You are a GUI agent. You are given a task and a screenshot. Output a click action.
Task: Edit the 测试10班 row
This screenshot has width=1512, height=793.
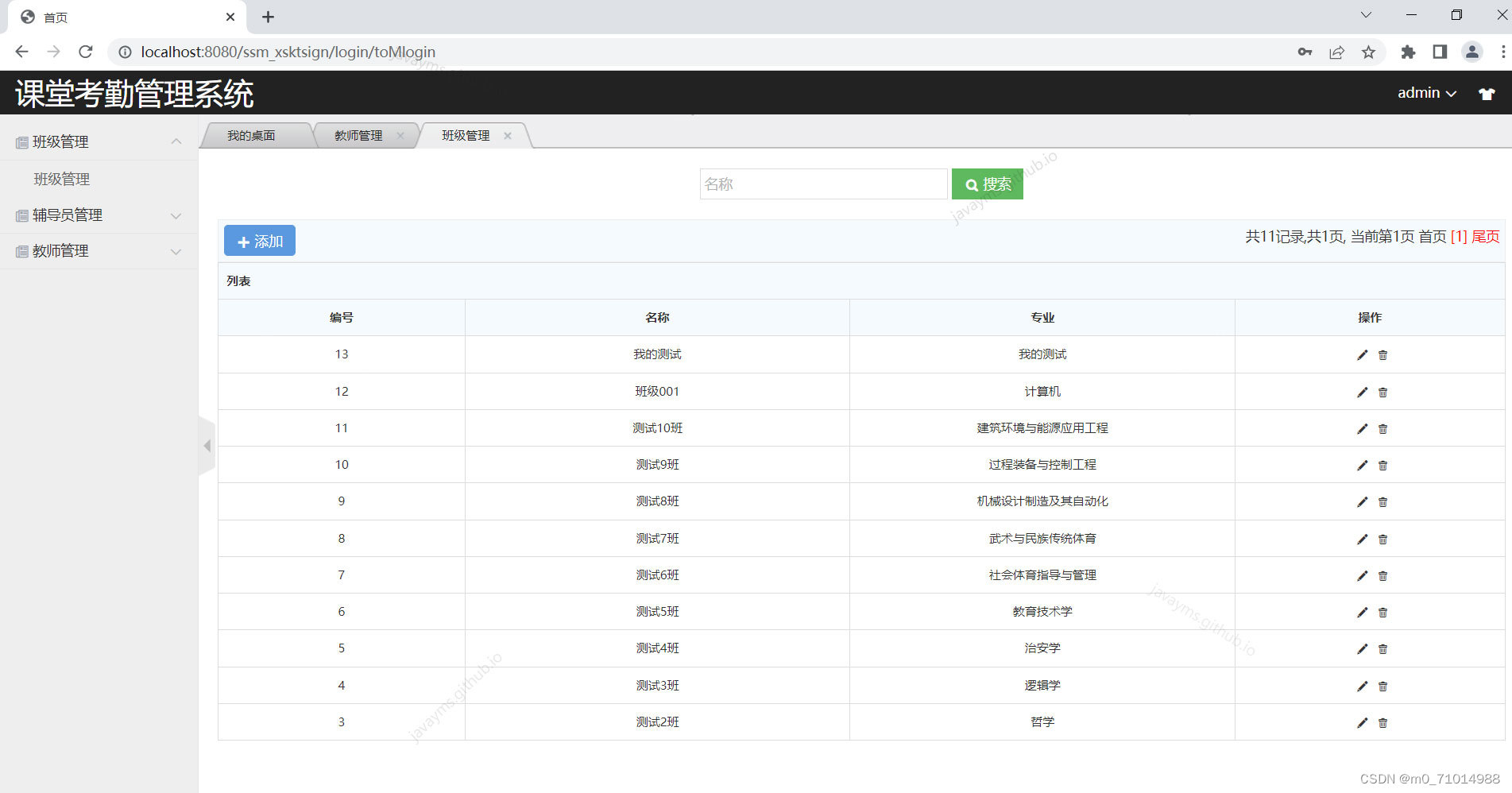pyautogui.click(x=1362, y=427)
